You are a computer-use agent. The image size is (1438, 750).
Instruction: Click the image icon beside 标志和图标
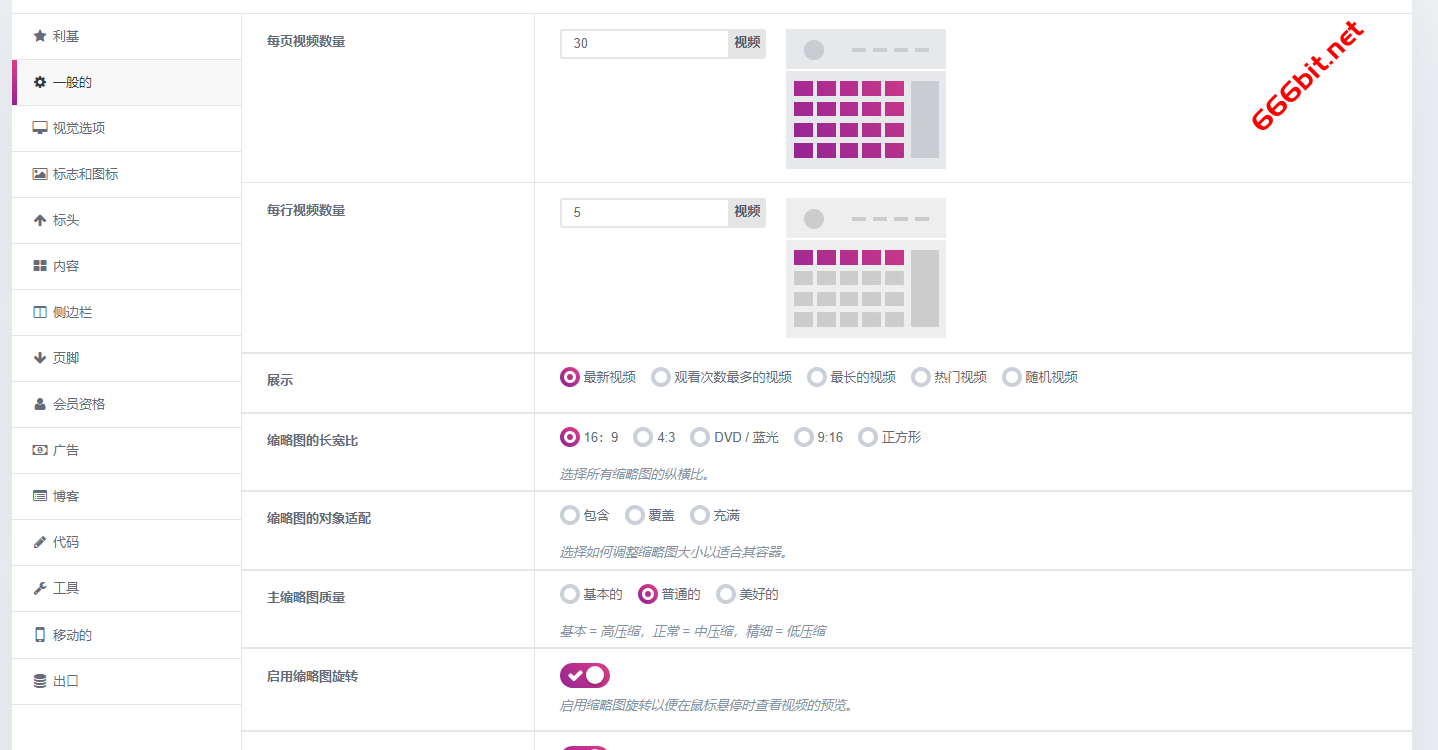coord(40,174)
